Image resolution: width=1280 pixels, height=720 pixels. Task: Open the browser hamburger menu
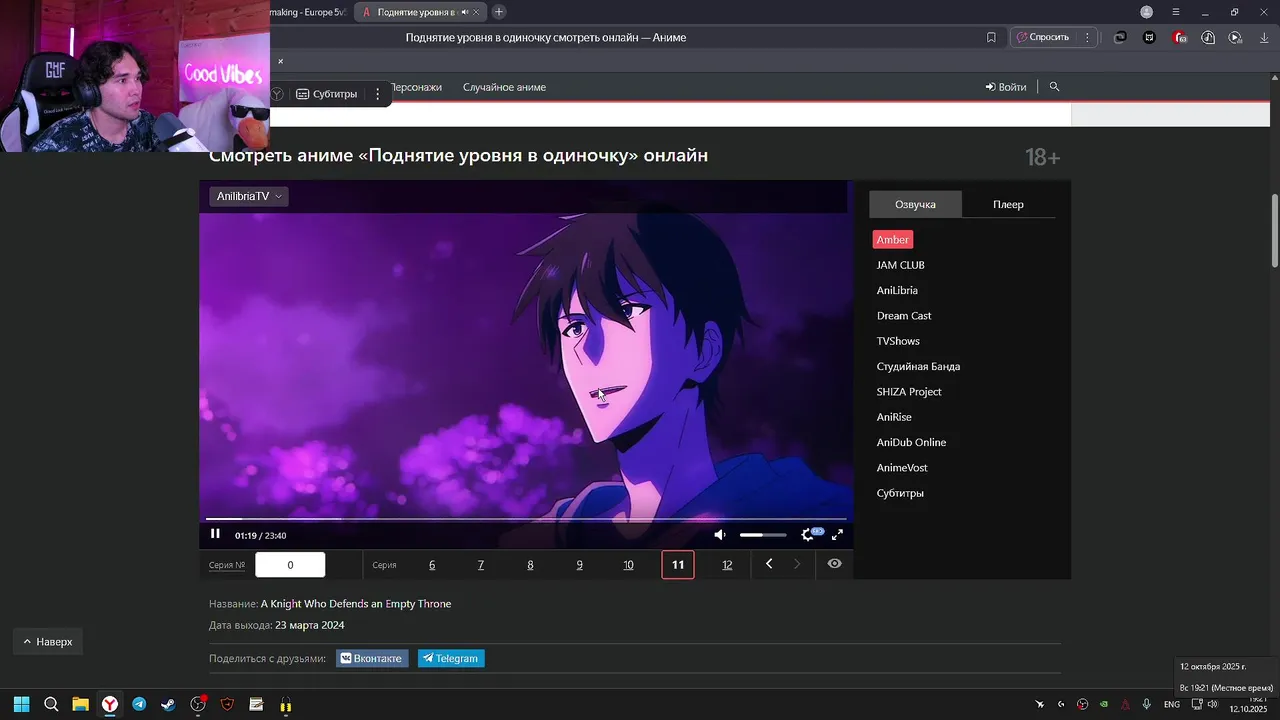[1176, 12]
